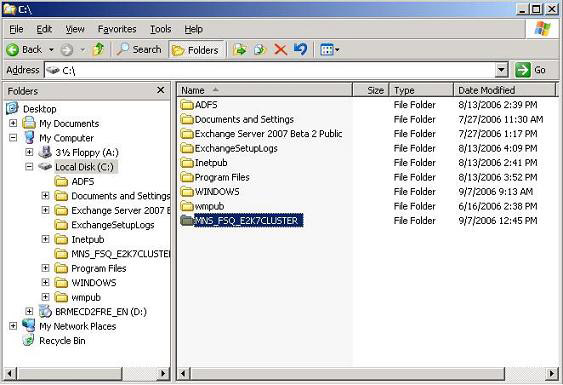The width and height of the screenshot is (563, 385).
Task: Open the View menu
Action: 75,29
